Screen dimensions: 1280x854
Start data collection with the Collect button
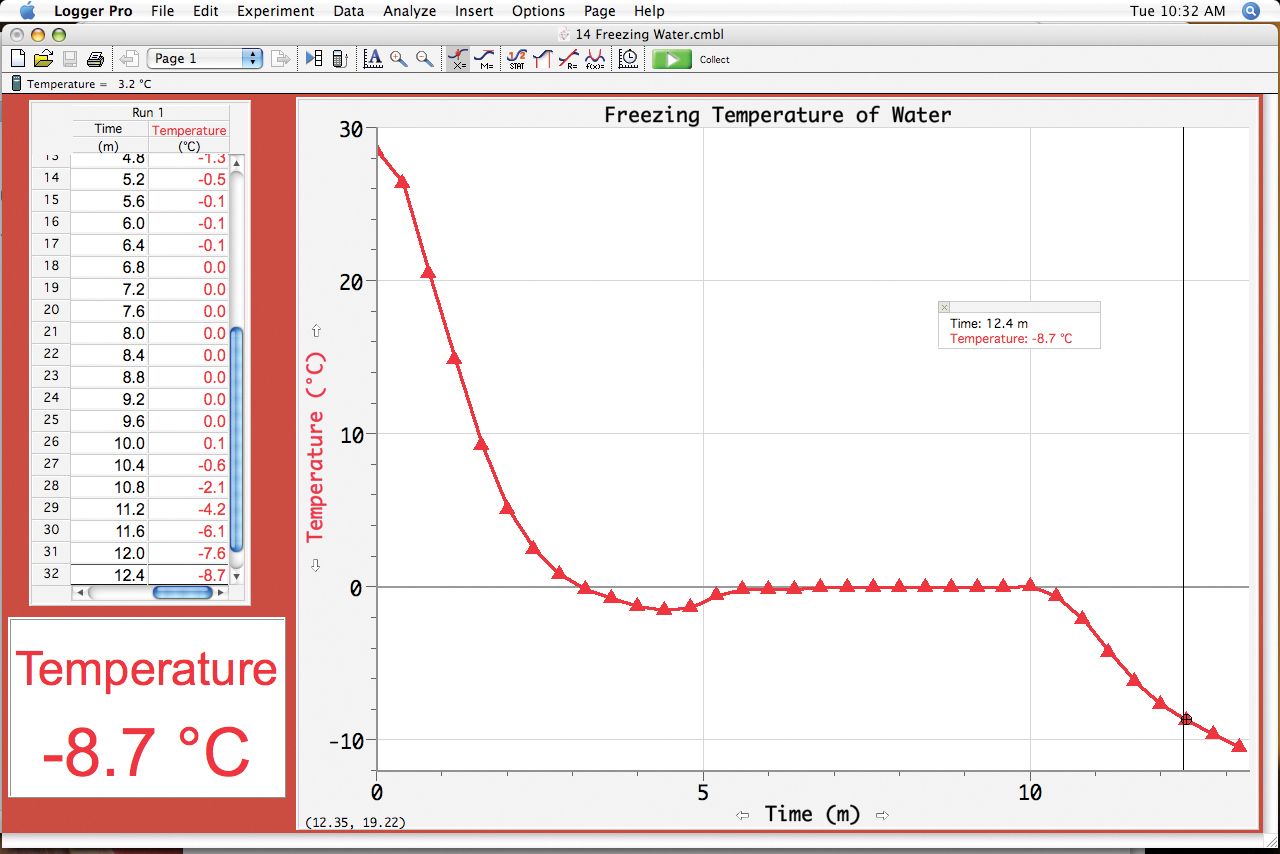click(x=670, y=58)
